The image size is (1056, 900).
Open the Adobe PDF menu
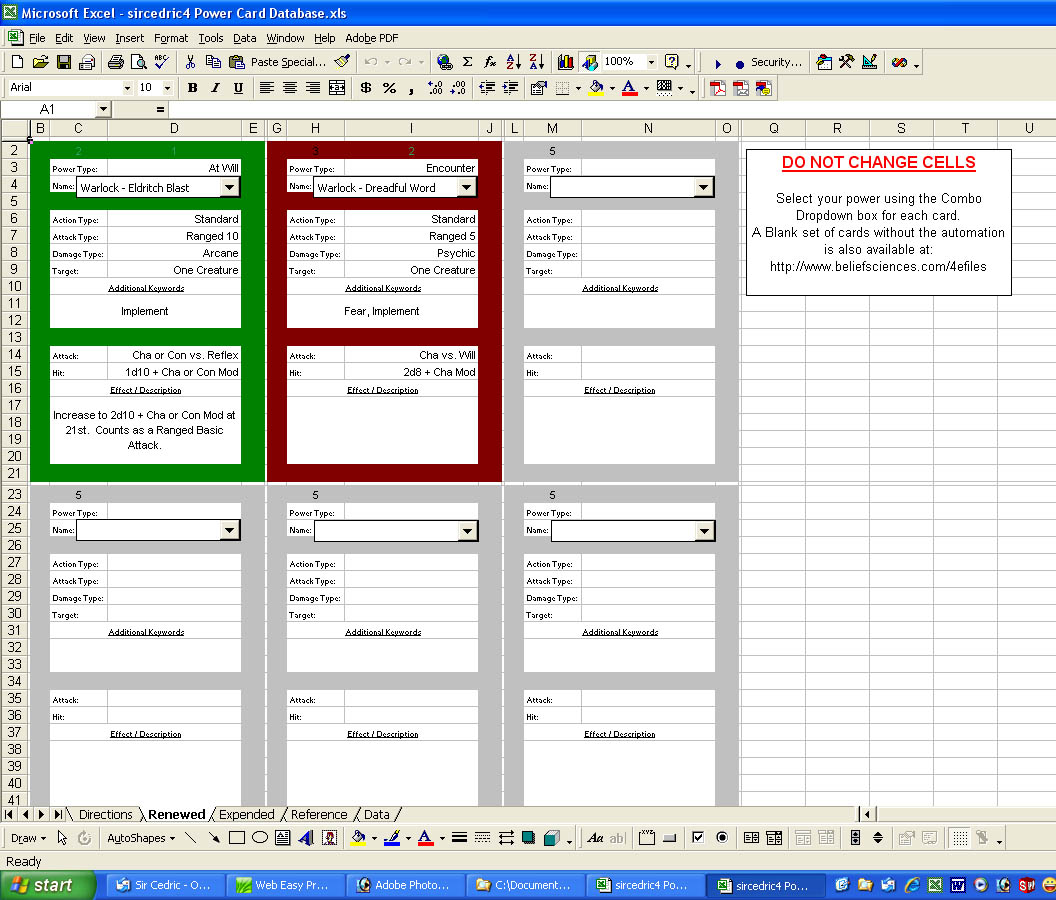pyautogui.click(x=372, y=38)
